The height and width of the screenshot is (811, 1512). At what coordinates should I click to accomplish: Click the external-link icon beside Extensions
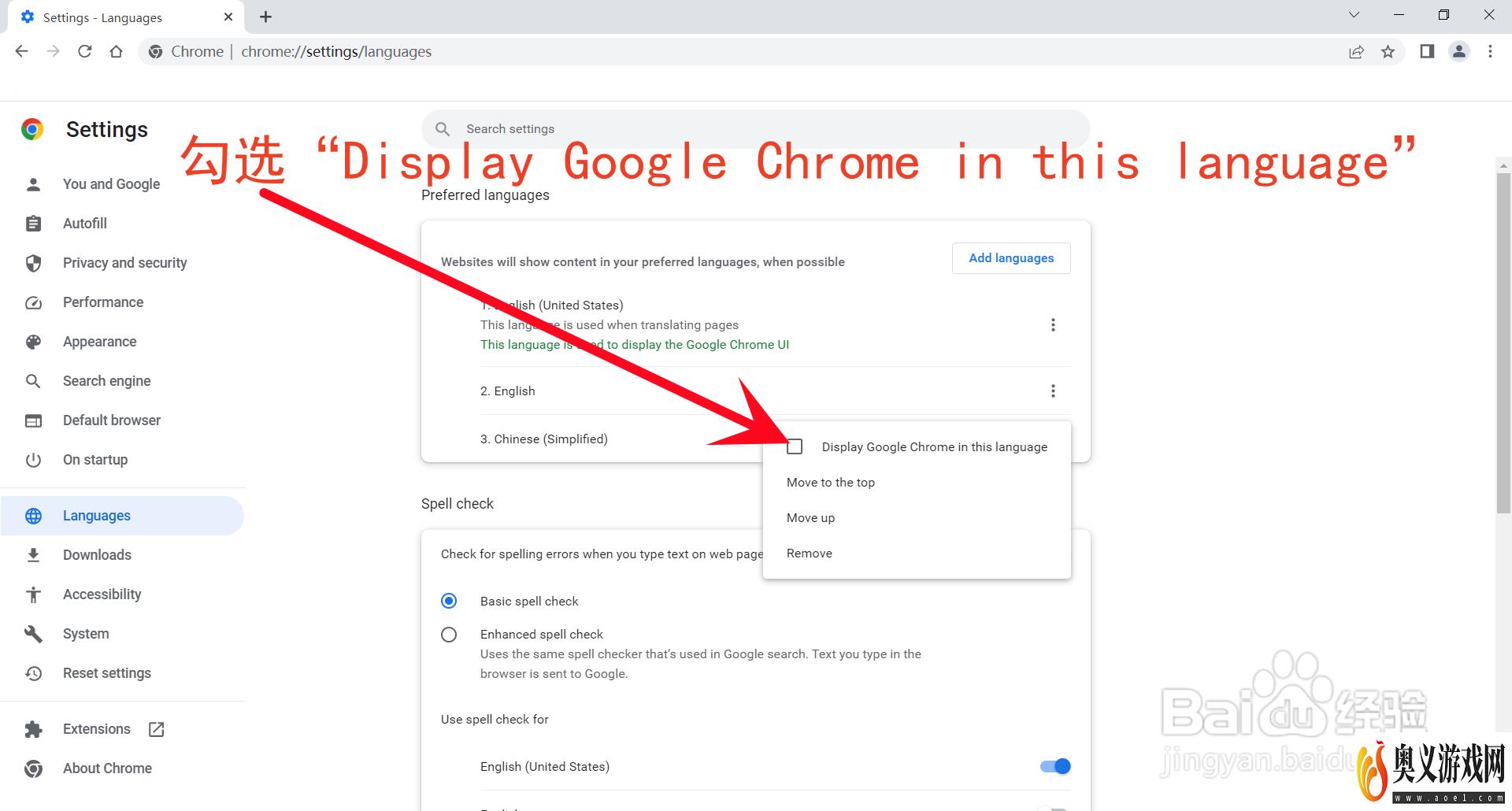(x=157, y=729)
